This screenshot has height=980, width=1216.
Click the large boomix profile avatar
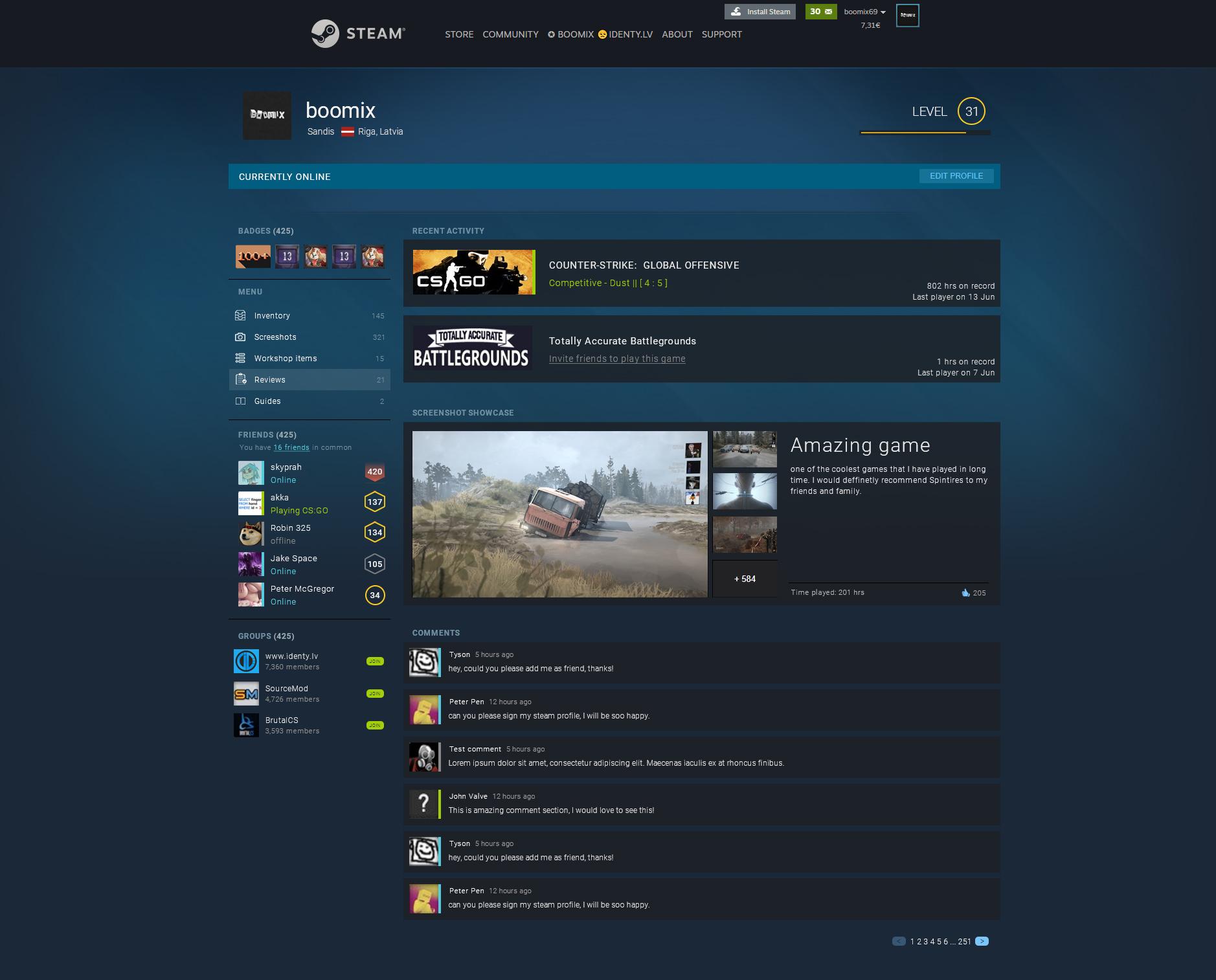[x=267, y=115]
